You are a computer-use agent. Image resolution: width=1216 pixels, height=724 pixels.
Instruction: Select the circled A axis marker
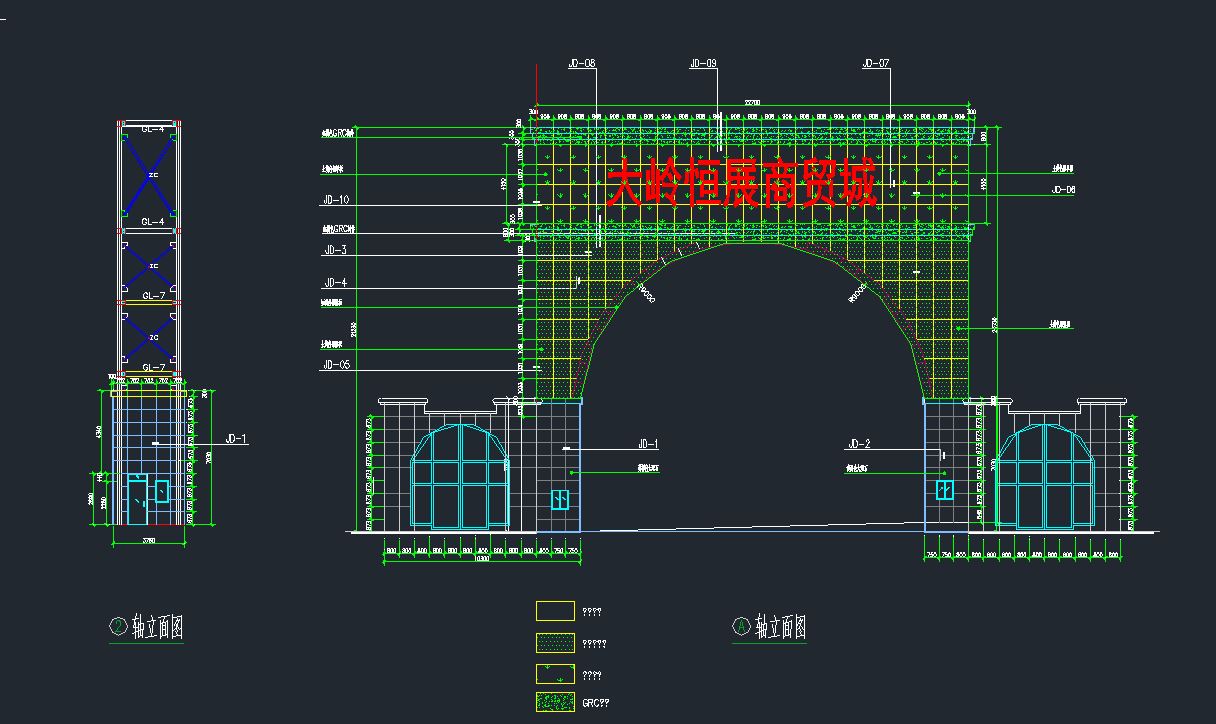(x=741, y=627)
